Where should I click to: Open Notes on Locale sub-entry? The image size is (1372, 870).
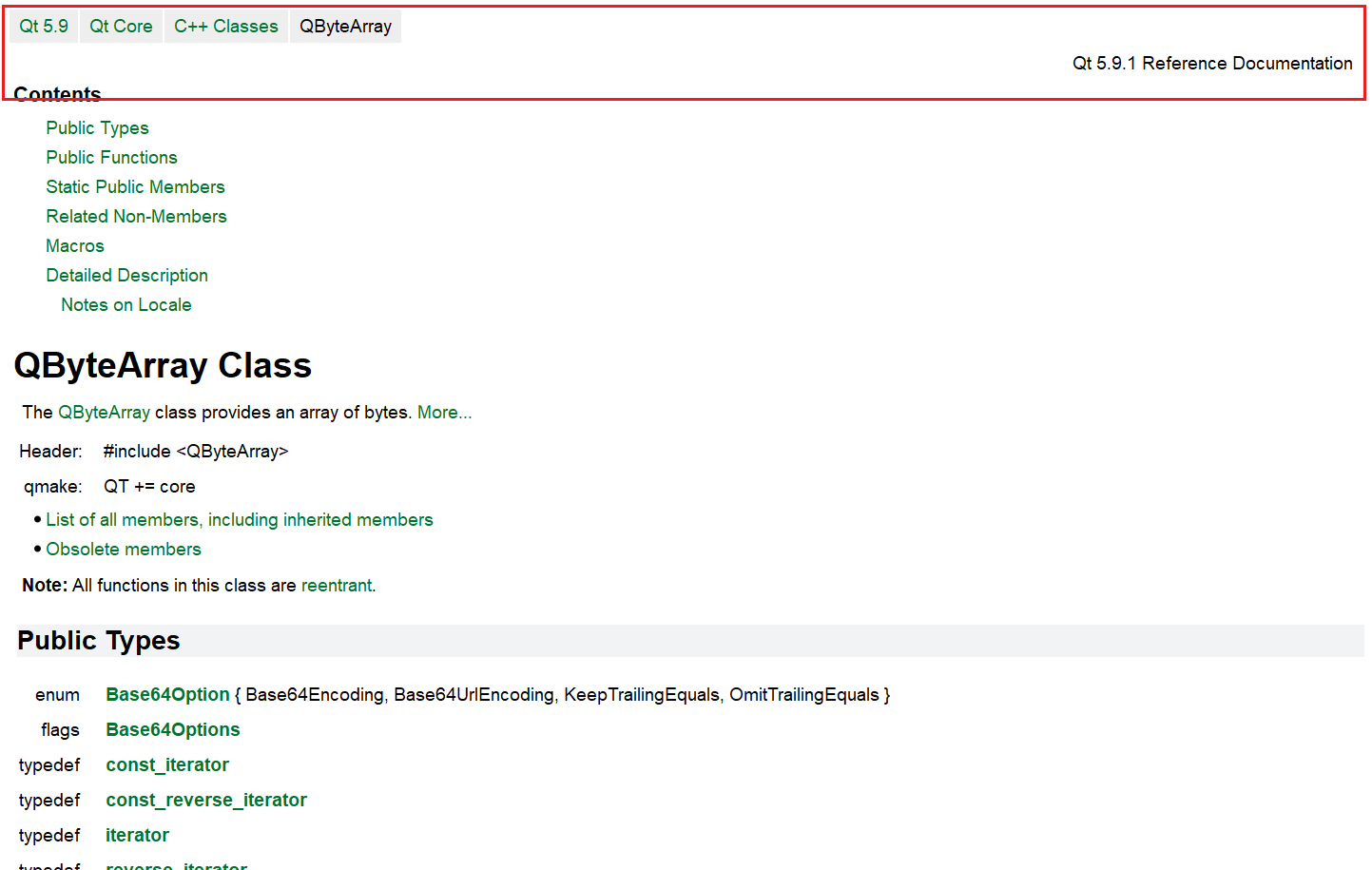tap(126, 305)
